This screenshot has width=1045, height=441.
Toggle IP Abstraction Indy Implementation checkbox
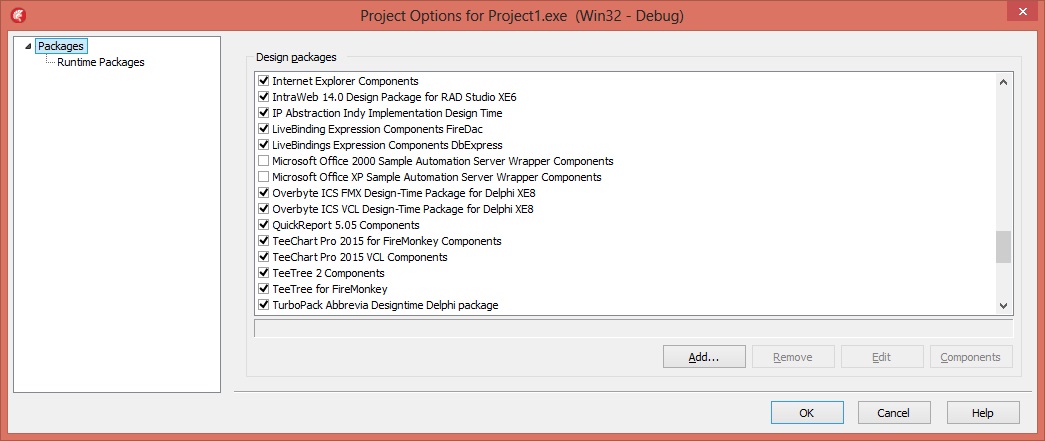click(x=263, y=113)
